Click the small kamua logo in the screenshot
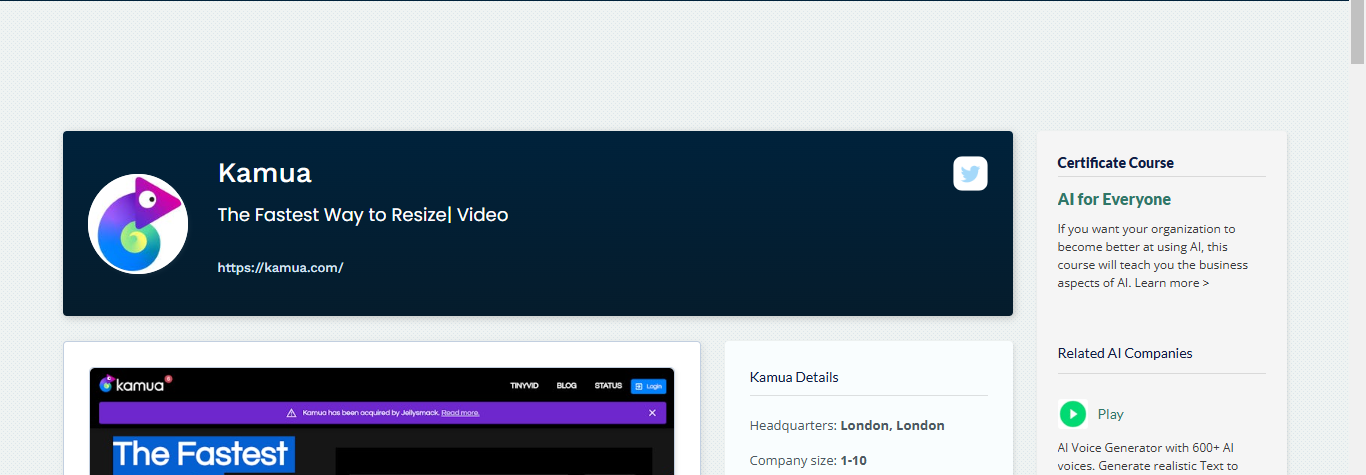This screenshot has height=475, width=1366. click(x=136, y=385)
